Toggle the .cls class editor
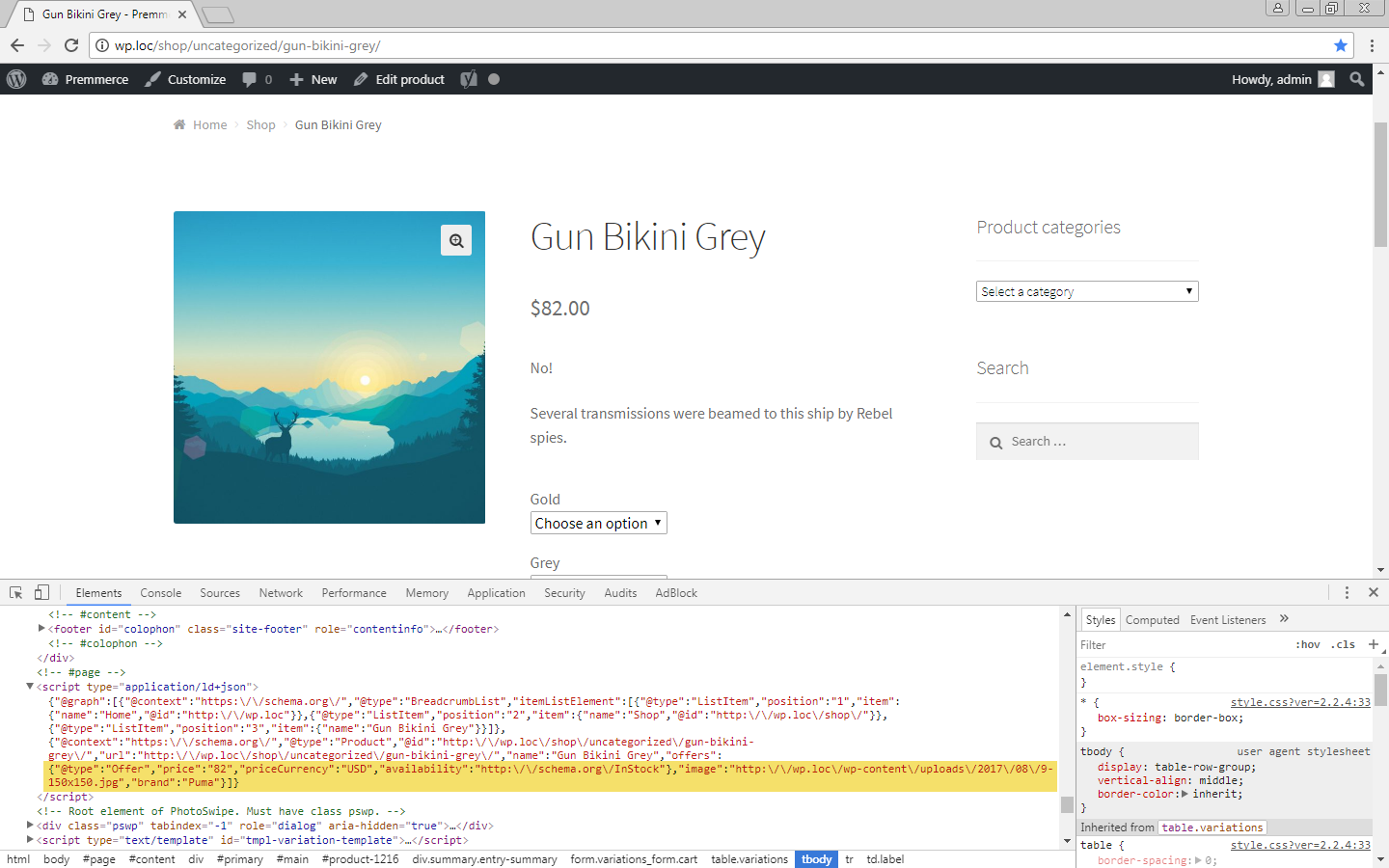The width and height of the screenshot is (1389, 868). [x=1344, y=644]
